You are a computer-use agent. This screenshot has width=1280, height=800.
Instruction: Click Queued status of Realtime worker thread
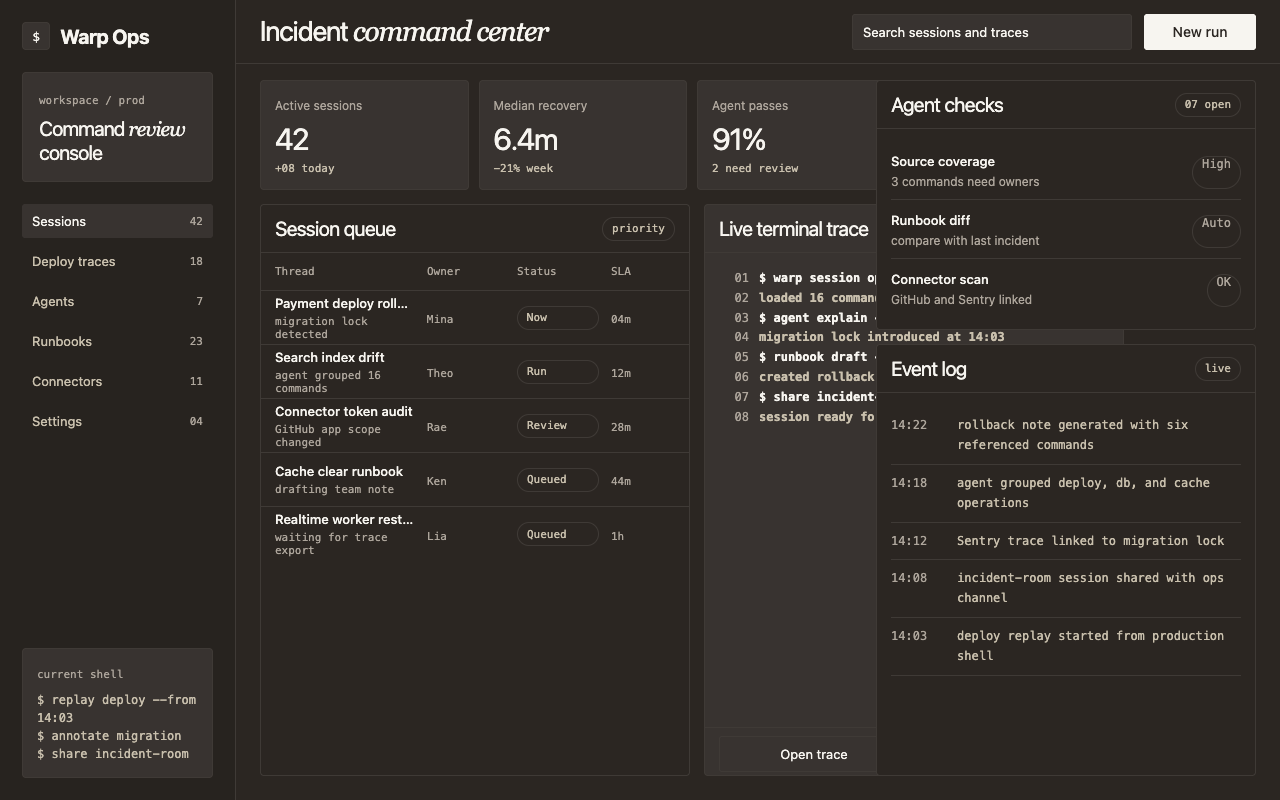point(557,535)
